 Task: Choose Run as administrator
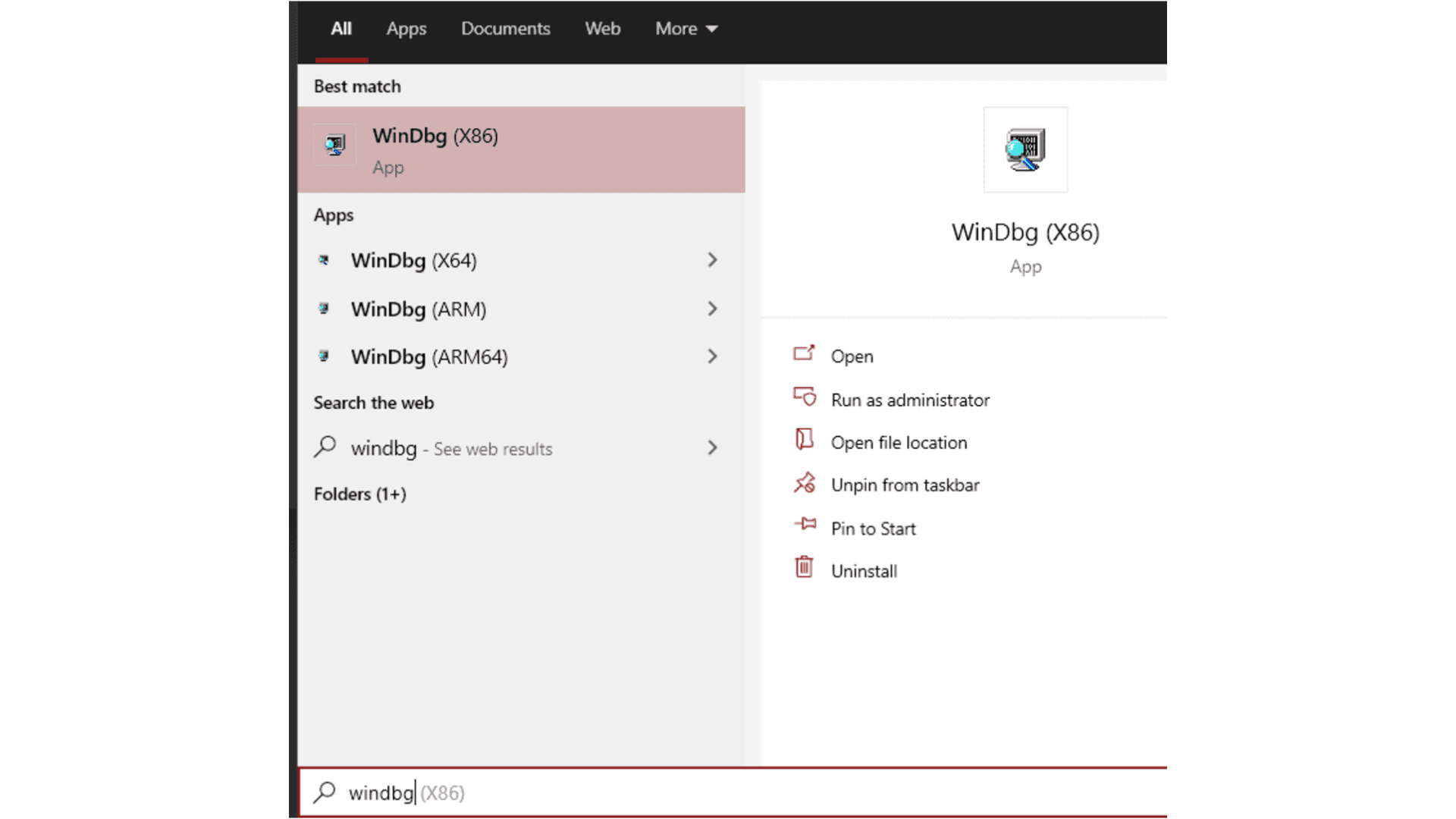[910, 400]
